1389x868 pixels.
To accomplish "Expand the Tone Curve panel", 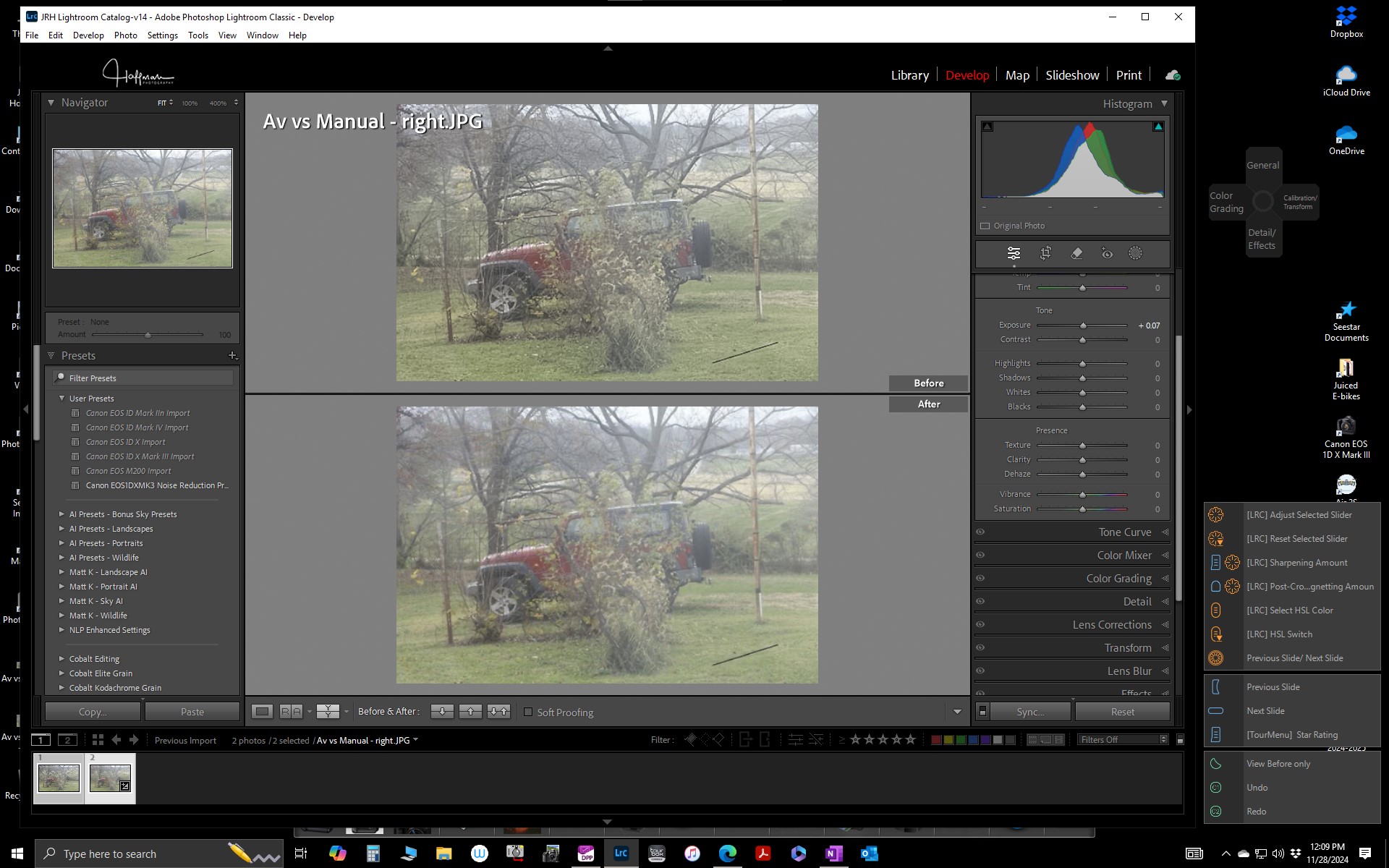I will coord(1125,532).
